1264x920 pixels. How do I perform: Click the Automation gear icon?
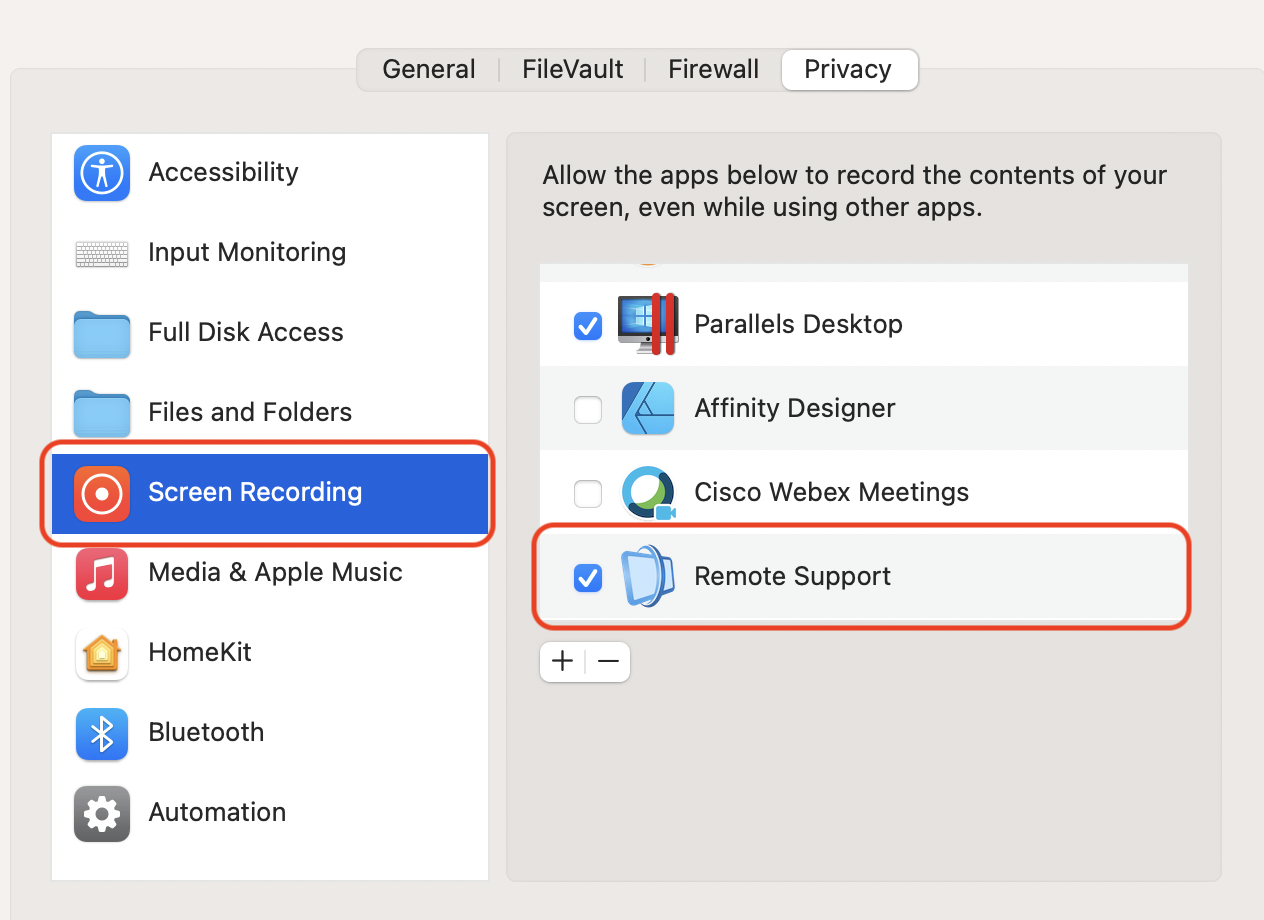[x=102, y=814]
